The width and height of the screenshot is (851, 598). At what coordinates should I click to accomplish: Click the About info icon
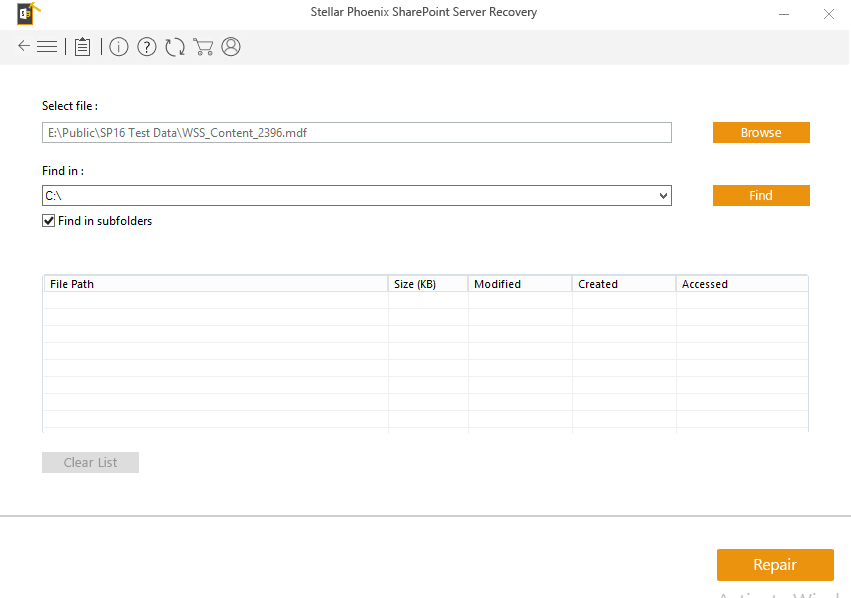point(119,47)
